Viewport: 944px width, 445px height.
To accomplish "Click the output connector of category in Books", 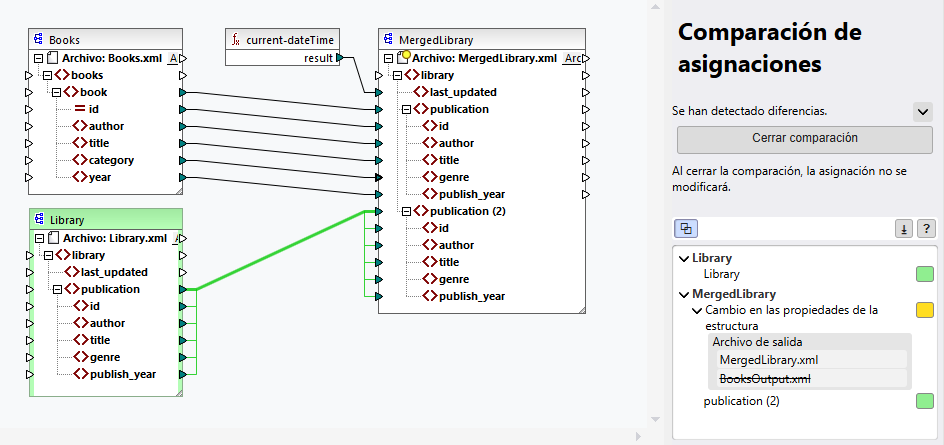I will [183, 160].
